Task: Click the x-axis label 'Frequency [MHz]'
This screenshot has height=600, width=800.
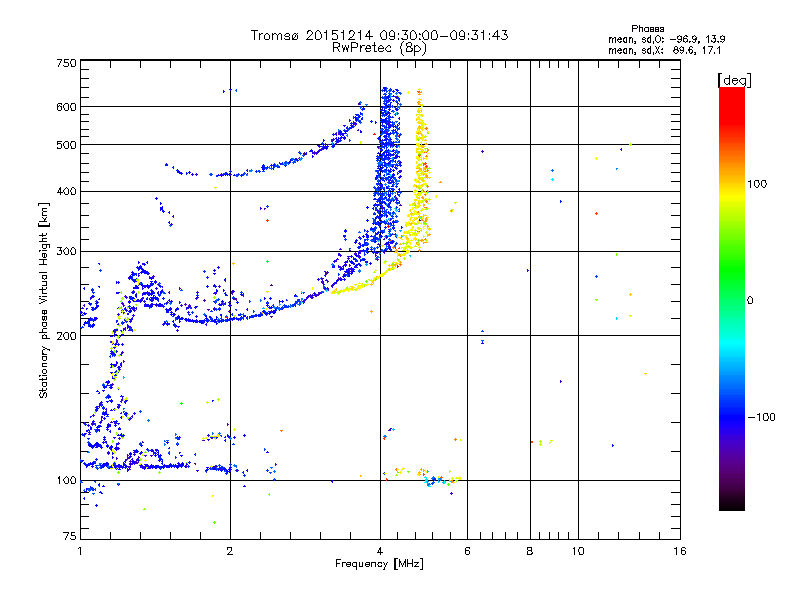Action: coord(379,564)
